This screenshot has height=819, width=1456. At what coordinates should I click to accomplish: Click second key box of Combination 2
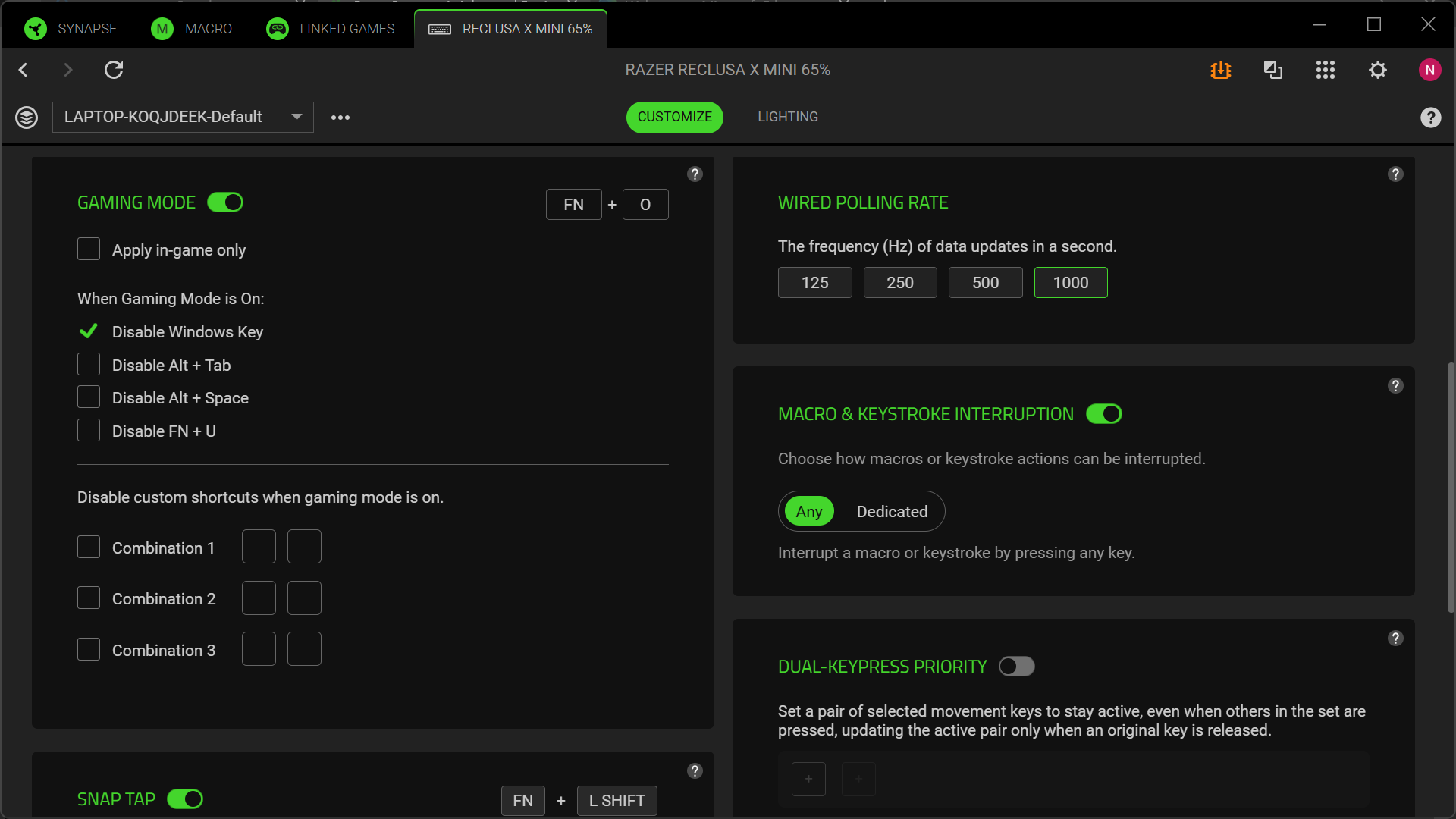point(304,598)
